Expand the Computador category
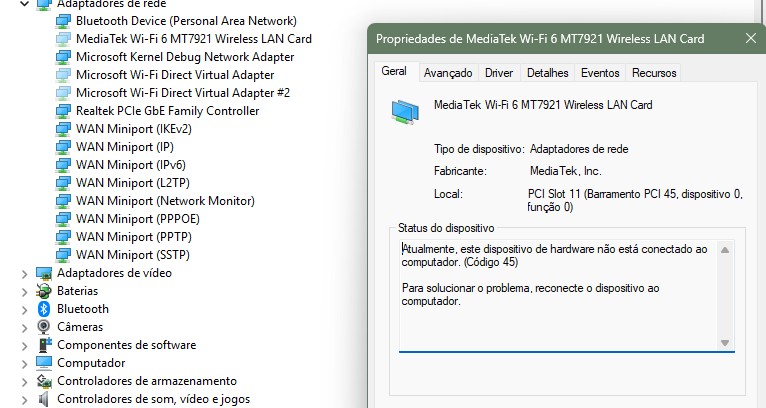 coord(24,364)
